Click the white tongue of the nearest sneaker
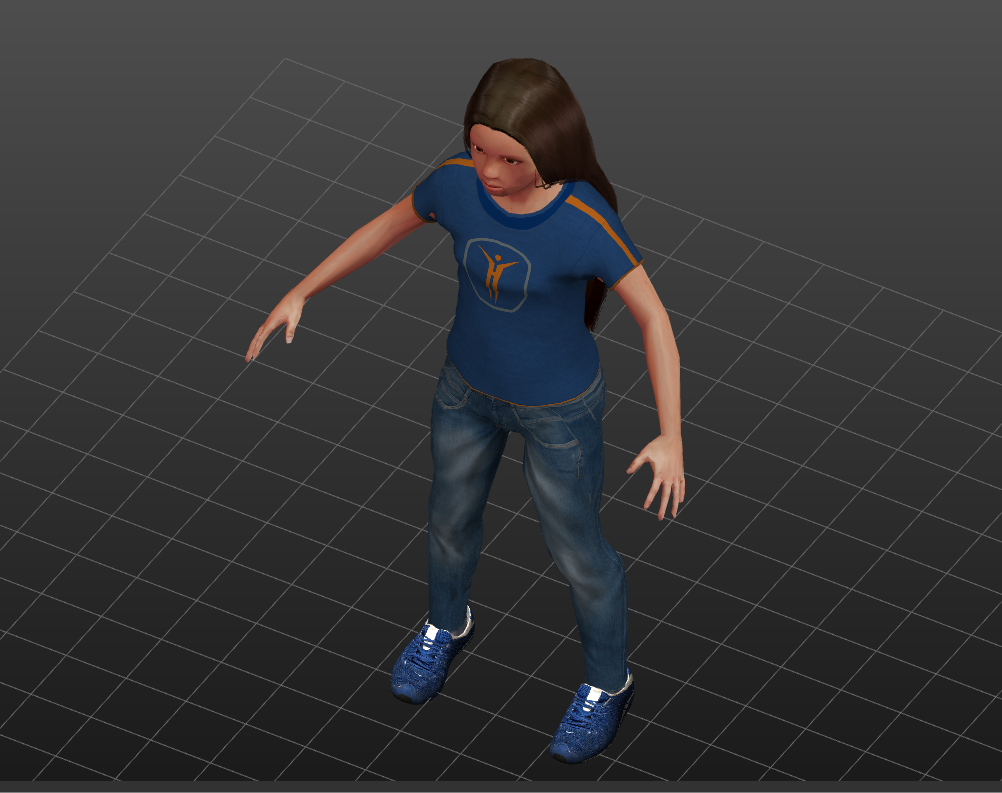1002x793 pixels. [597, 692]
